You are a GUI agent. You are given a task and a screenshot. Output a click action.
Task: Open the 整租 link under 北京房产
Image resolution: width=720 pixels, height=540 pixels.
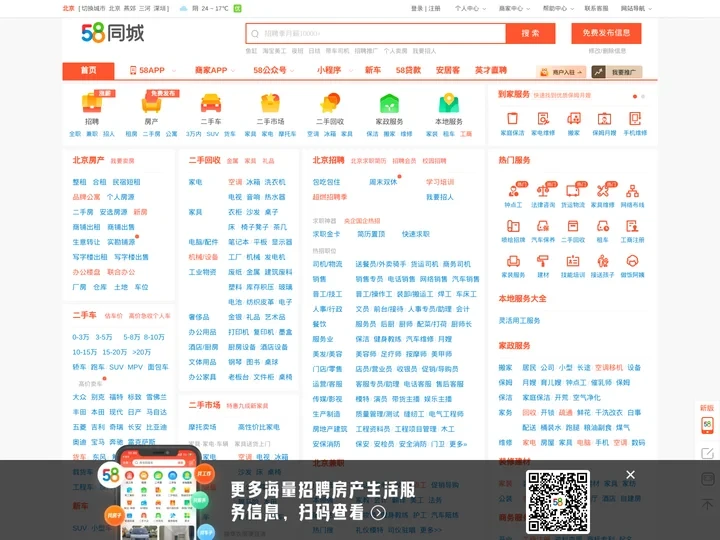pyautogui.click(x=79, y=182)
